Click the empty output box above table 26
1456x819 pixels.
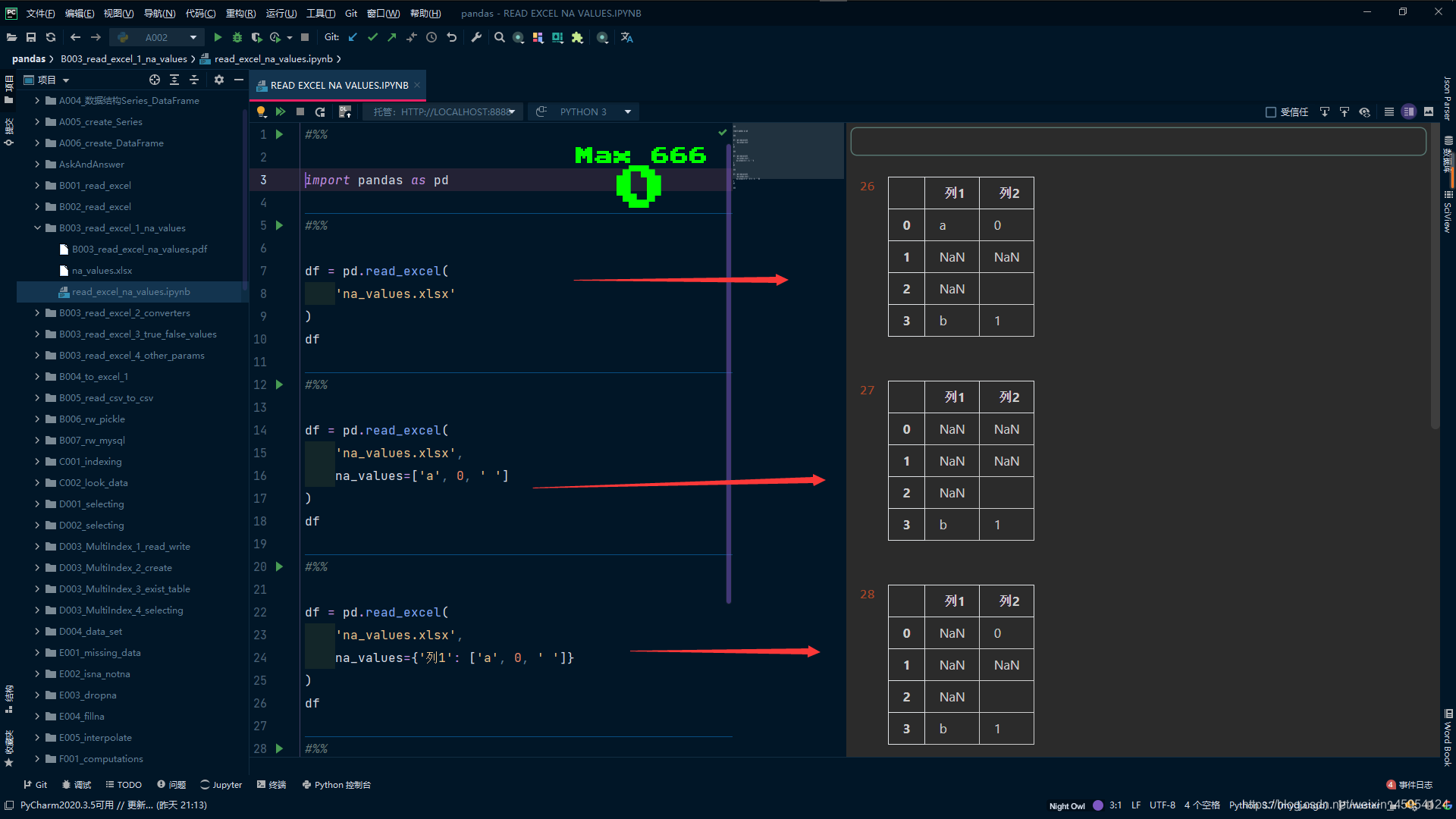pyautogui.click(x=1138, y=141)
